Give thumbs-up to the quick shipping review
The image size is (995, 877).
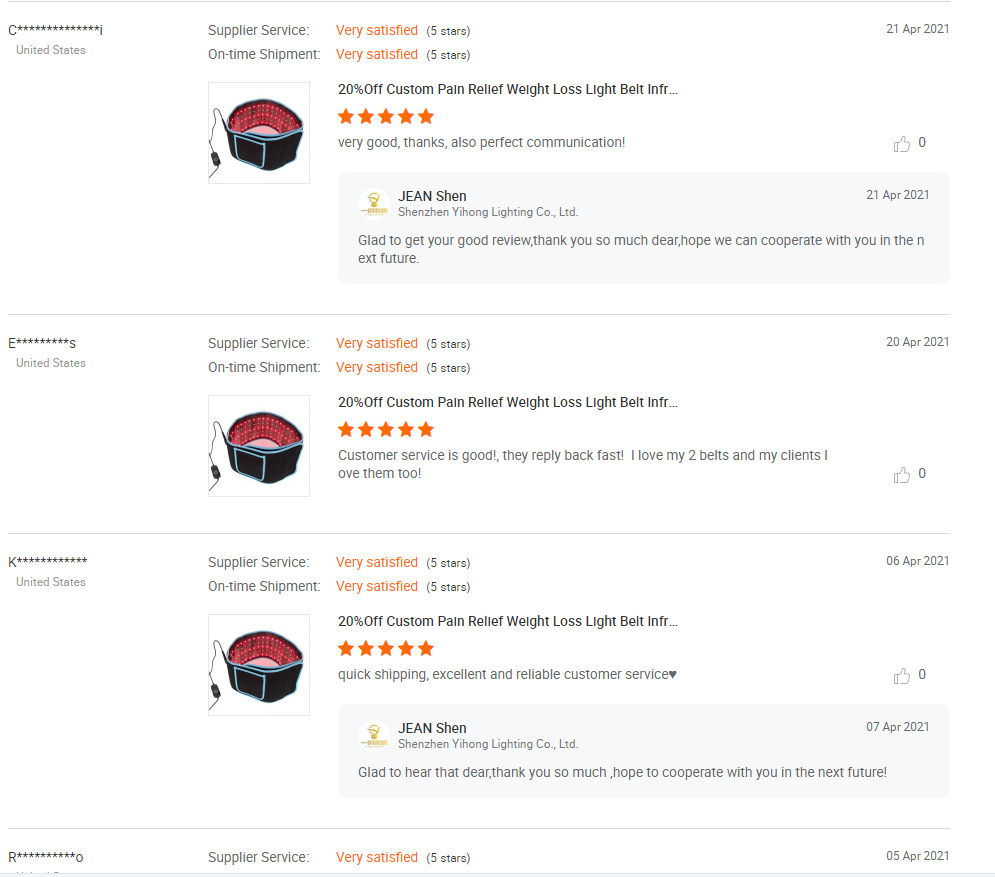pyautogui.click(x=901, y=676)
